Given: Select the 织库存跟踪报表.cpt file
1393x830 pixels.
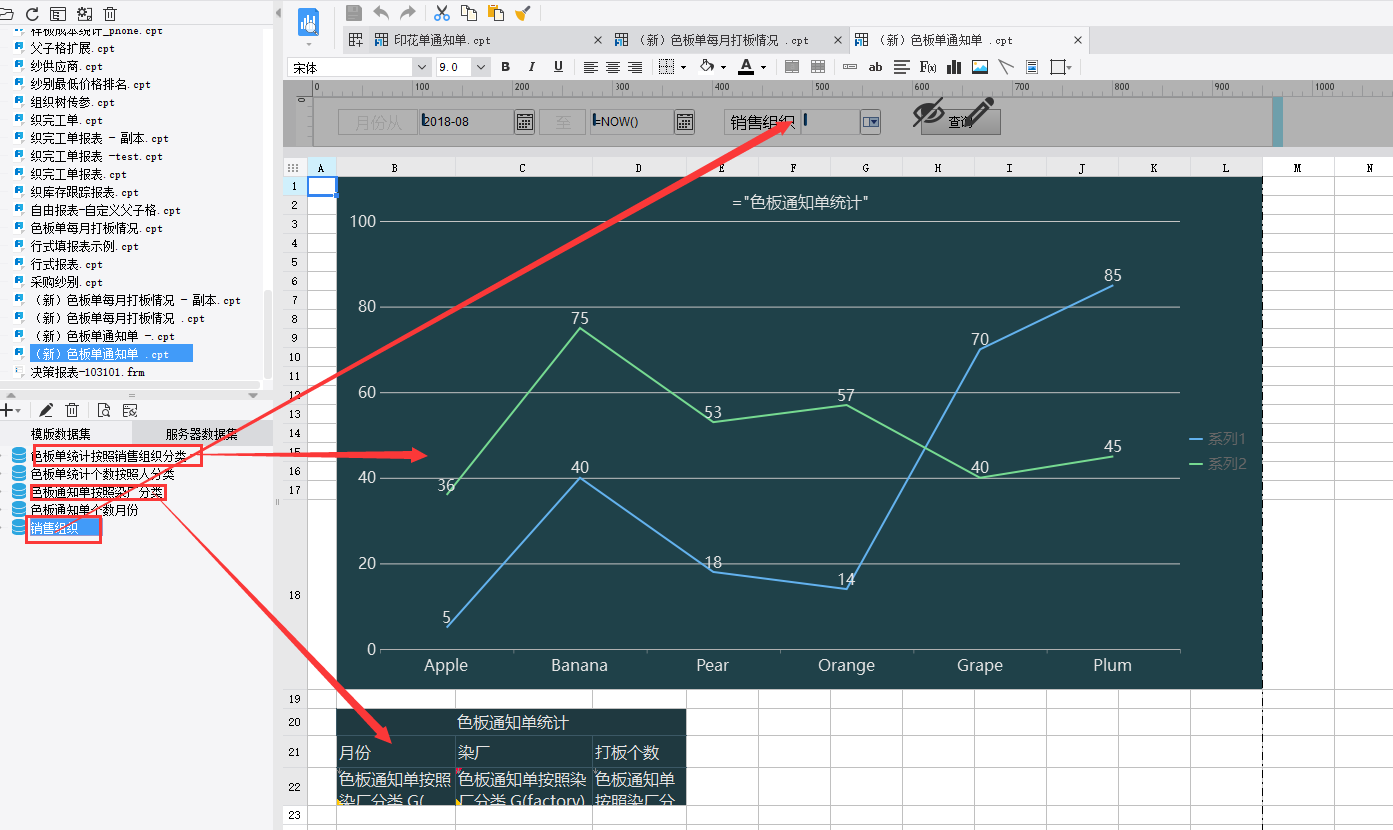Looking at the screenshot, I should tap(85, 192).
